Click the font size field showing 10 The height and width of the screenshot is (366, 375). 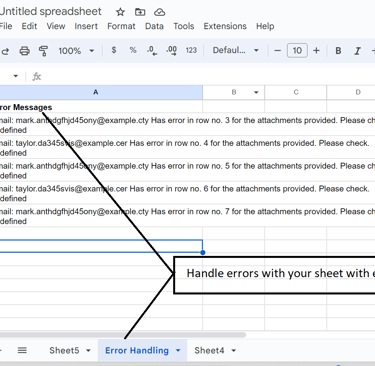point(297,51)
